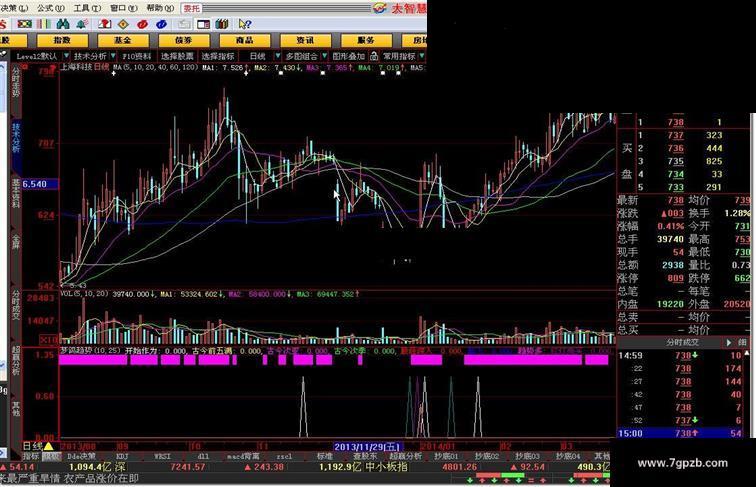756x487 pixels.
Task: Click 选择指标 in the chart toolbar
Action: [217, 56]
